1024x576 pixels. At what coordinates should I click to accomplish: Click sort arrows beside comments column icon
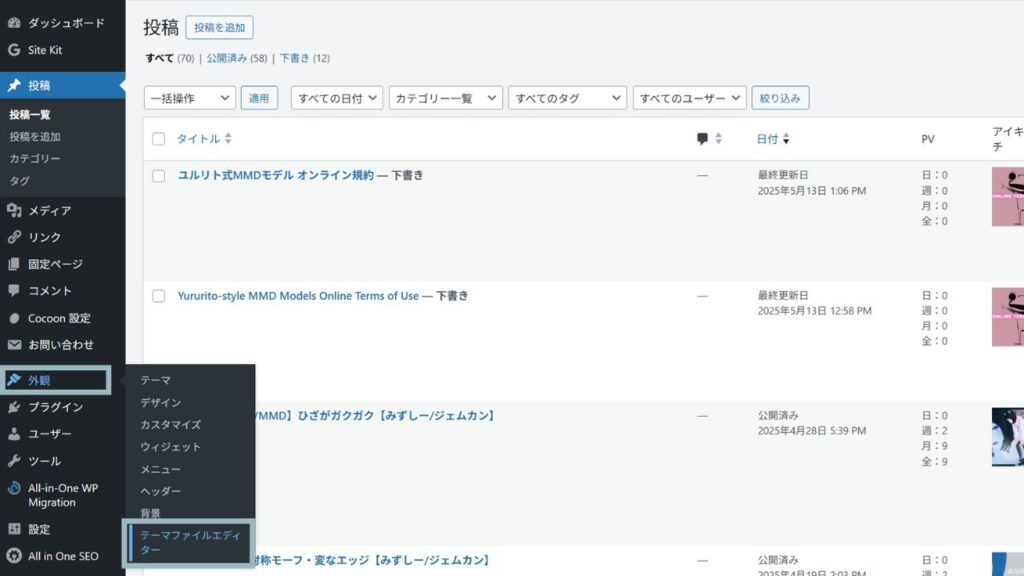(x=718, y=138)
